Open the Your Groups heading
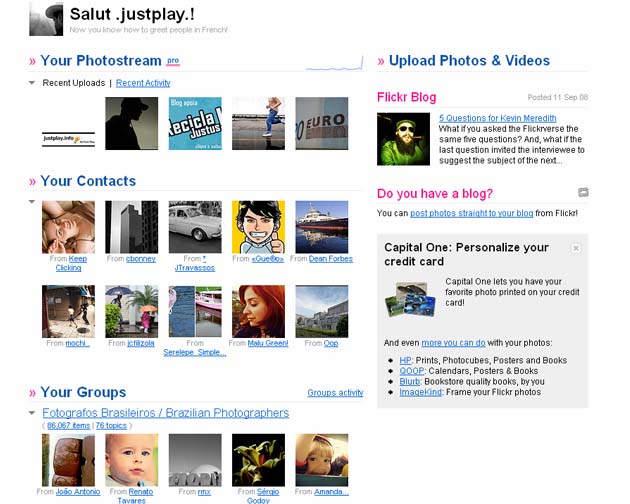Screen dimensions: 630x504 [x=83, y=392]
